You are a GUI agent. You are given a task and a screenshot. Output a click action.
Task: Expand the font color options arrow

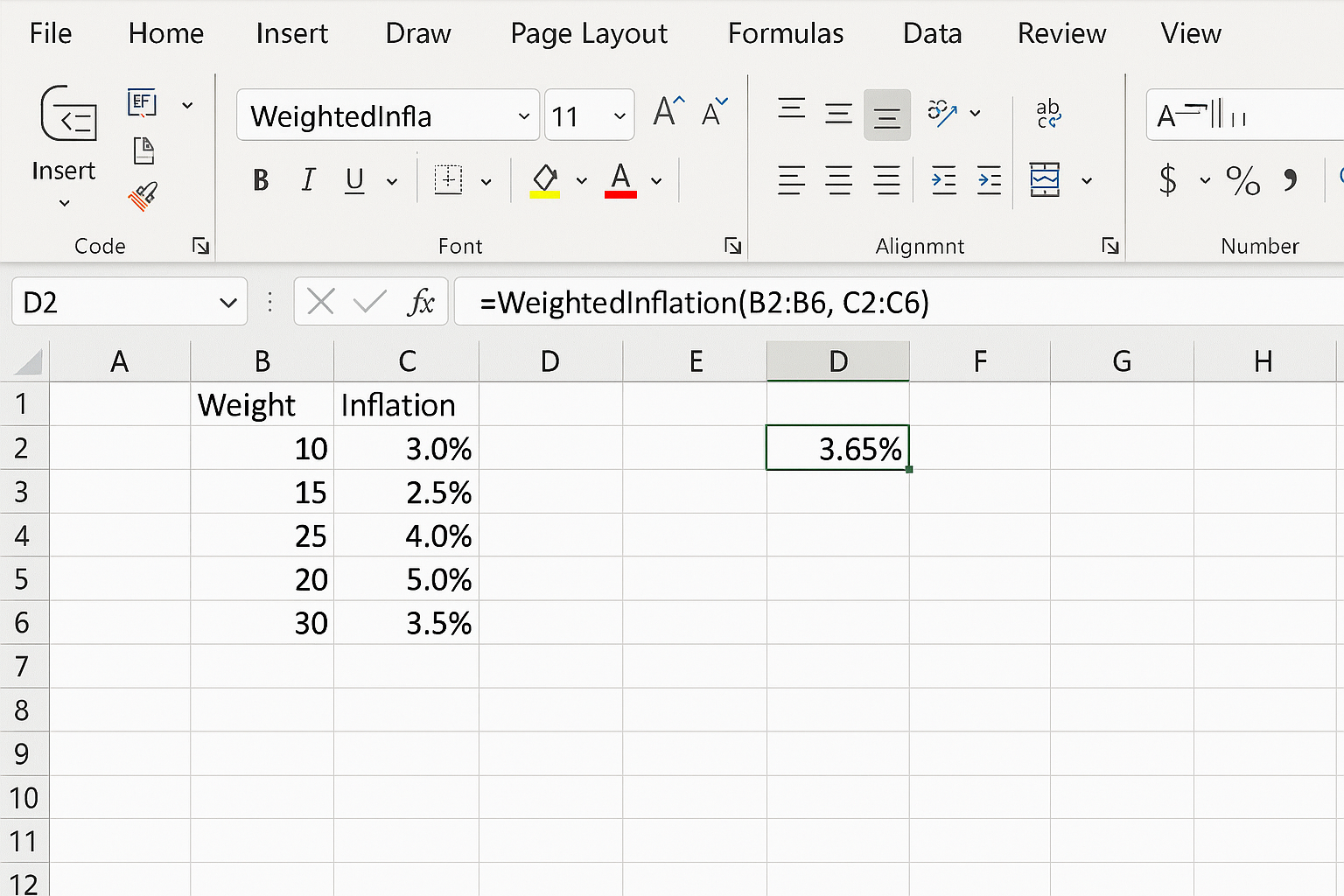656,181
